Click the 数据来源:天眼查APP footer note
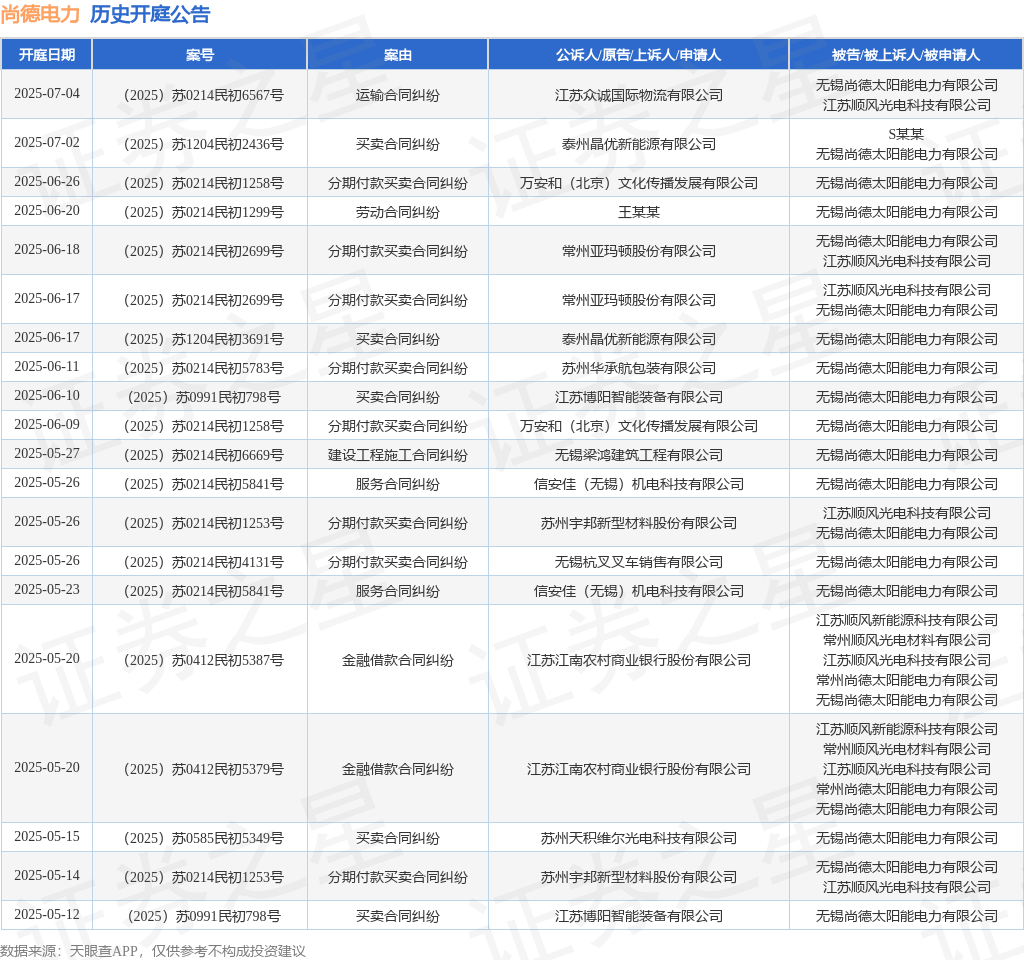The image size is (1024, 960). point(153,951)
